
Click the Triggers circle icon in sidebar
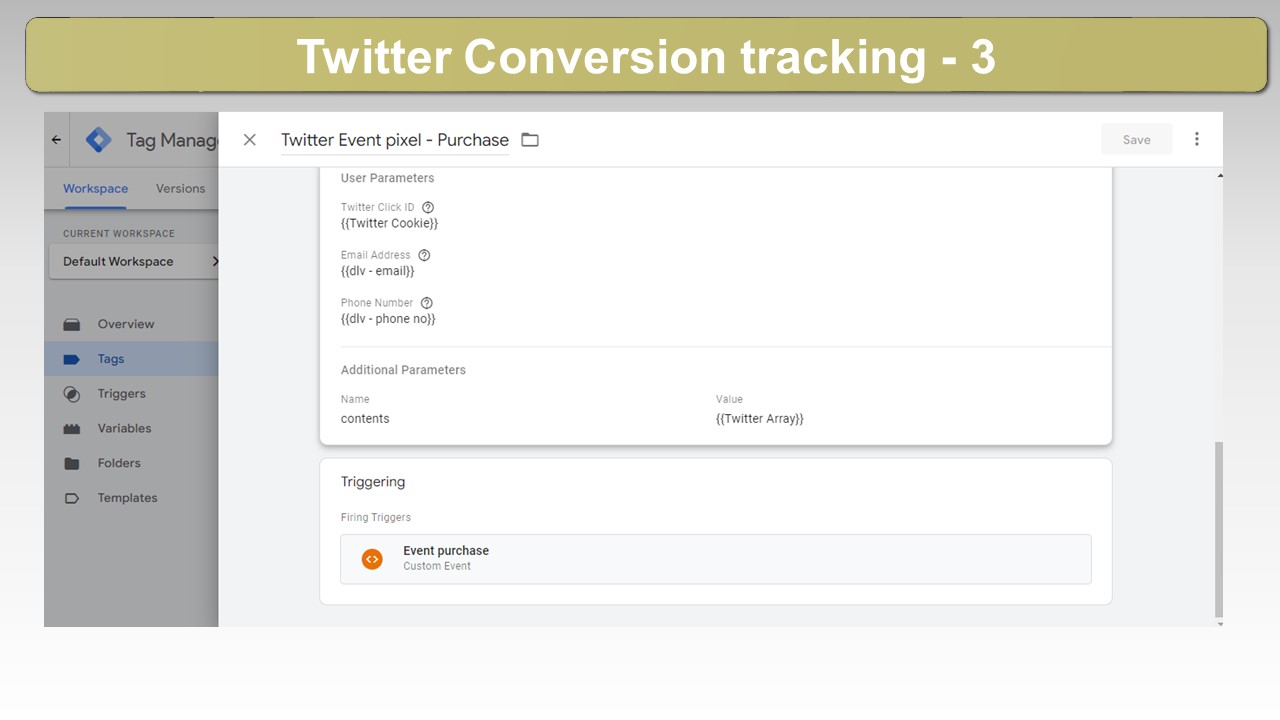71,394
